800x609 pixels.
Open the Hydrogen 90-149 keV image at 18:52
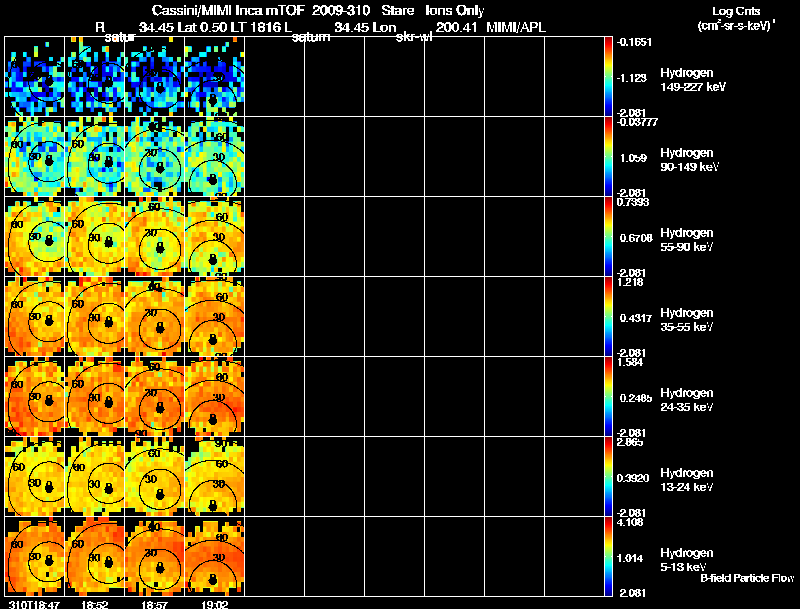95,157
